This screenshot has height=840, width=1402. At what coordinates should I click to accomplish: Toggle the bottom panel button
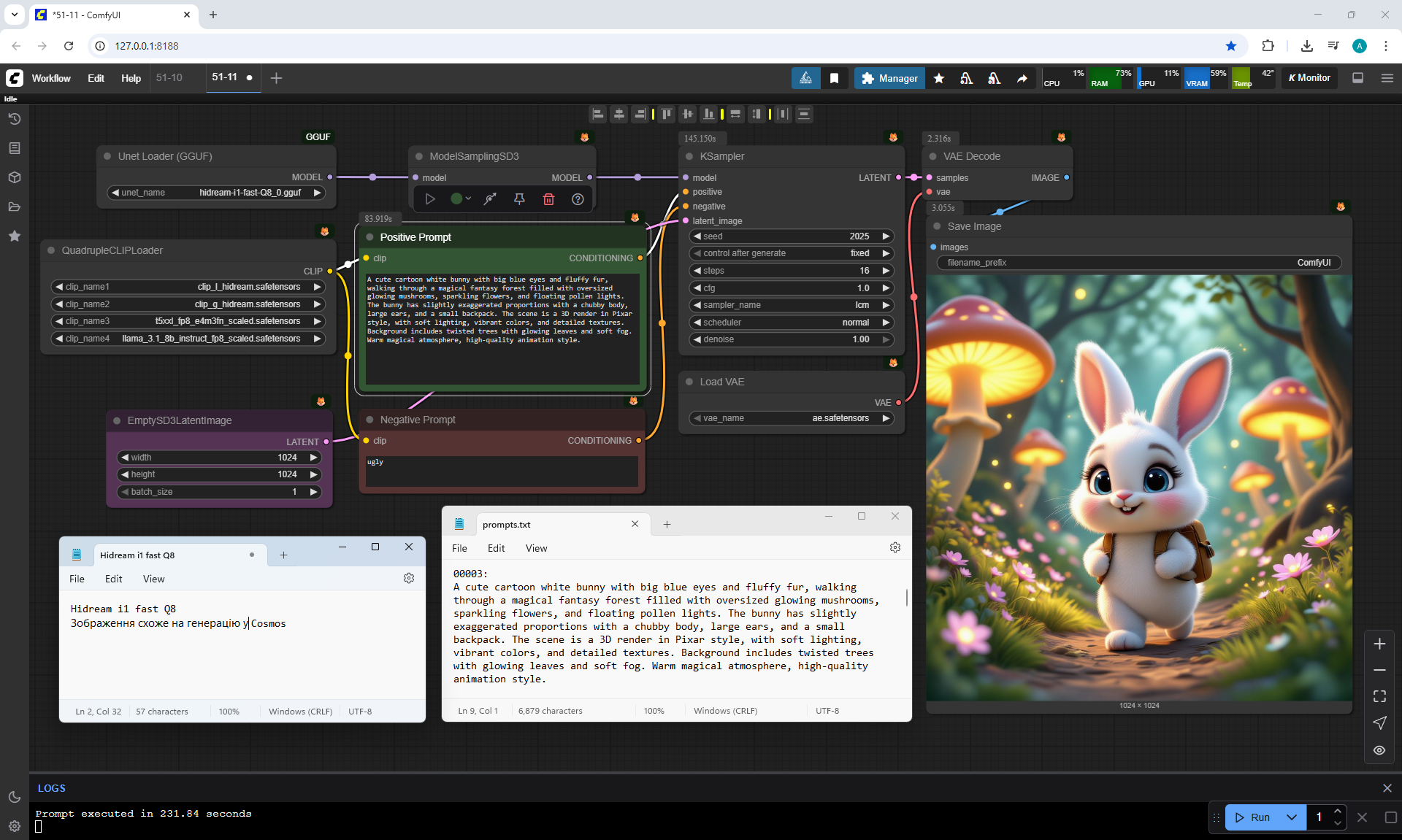click(1358, 78)
